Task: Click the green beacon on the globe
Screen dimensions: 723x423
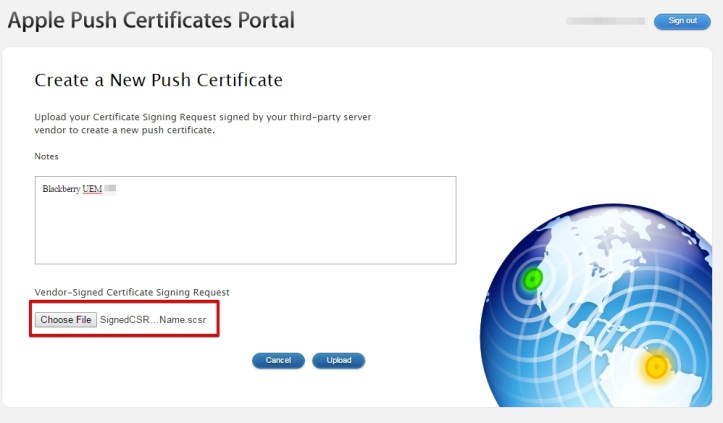Action: pyautogui.click(x=534, y=278)
